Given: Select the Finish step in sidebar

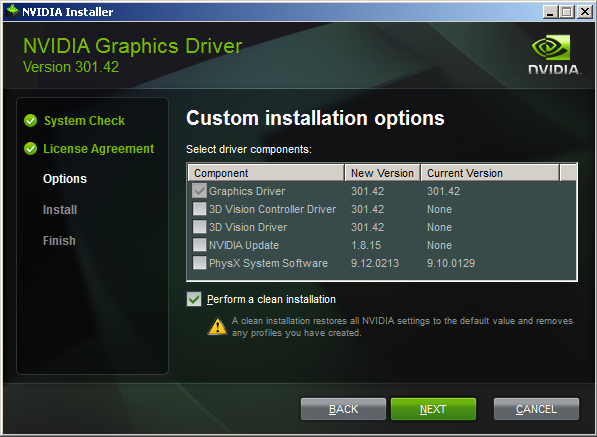Looking at the screenshot, I should [x=59, y=241].
